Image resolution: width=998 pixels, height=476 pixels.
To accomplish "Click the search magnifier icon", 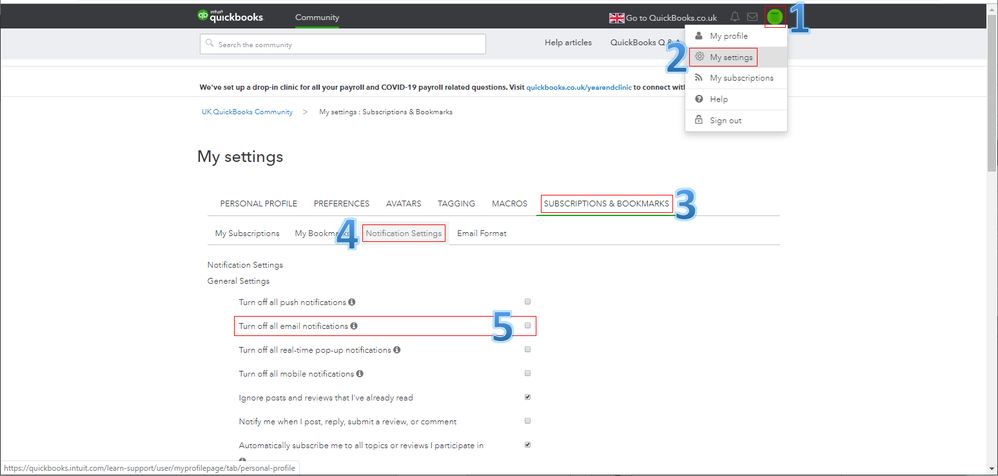I will (x=209, y=45).
